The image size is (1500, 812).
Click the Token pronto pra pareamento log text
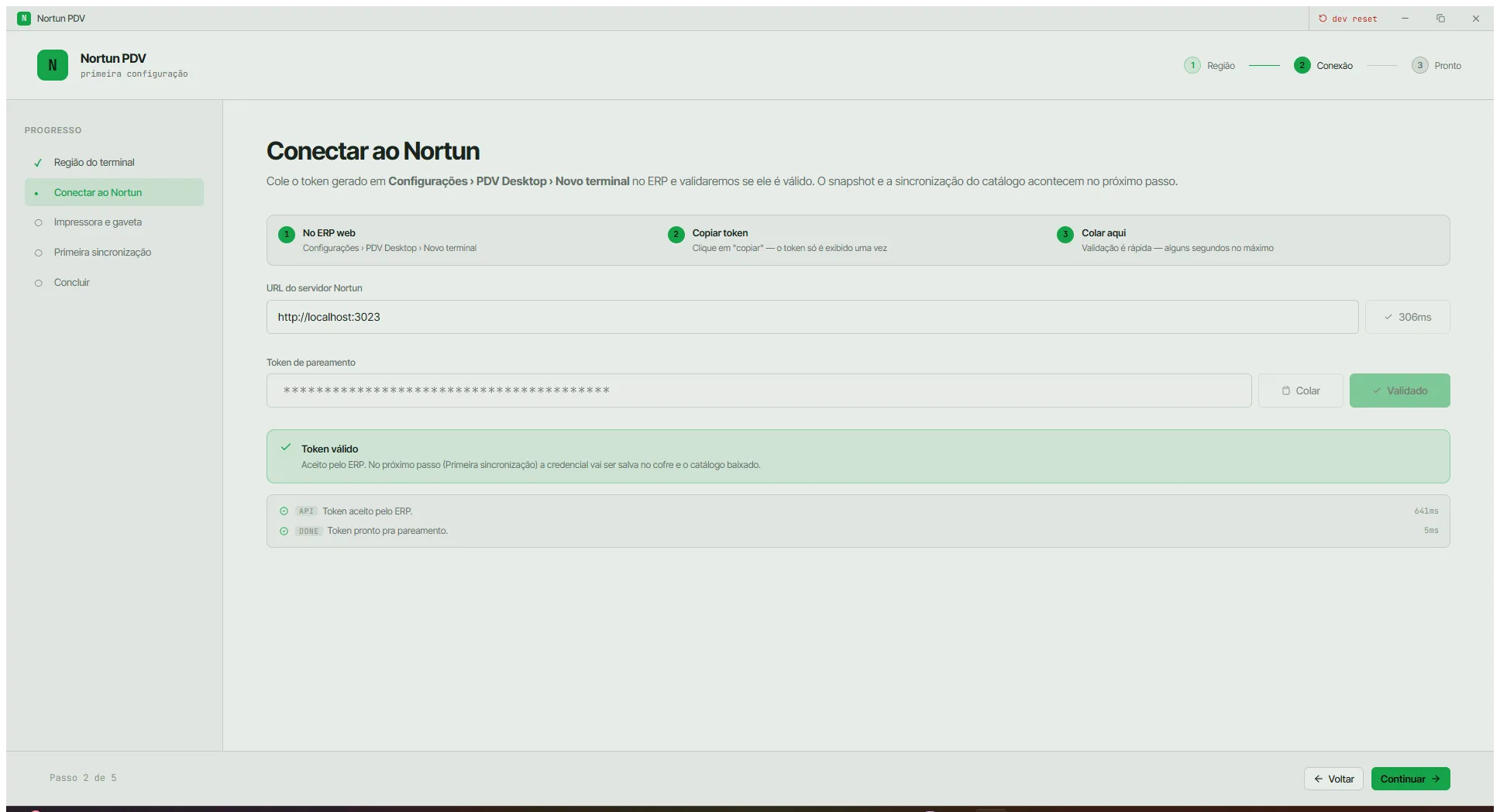[x=387, y=531]
